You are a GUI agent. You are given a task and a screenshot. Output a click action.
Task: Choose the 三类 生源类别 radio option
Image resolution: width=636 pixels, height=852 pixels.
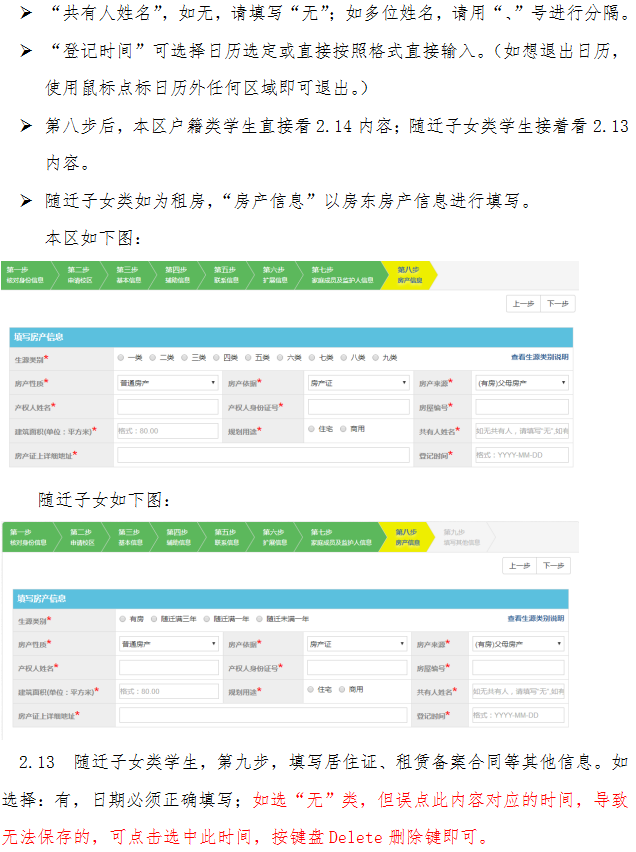pyautogui.click(x=185, y=358)
